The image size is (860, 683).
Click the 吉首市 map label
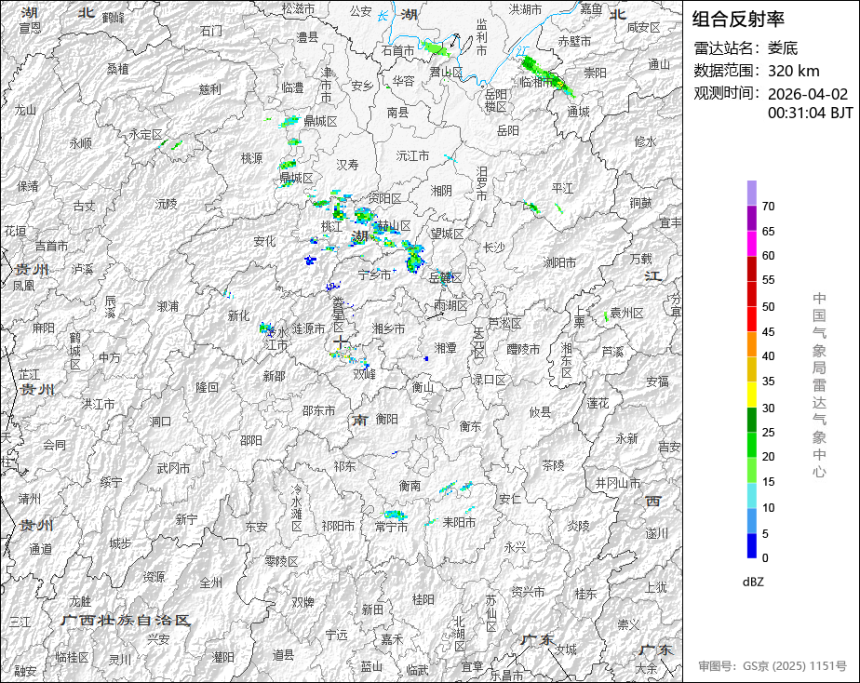pos(52,246)
